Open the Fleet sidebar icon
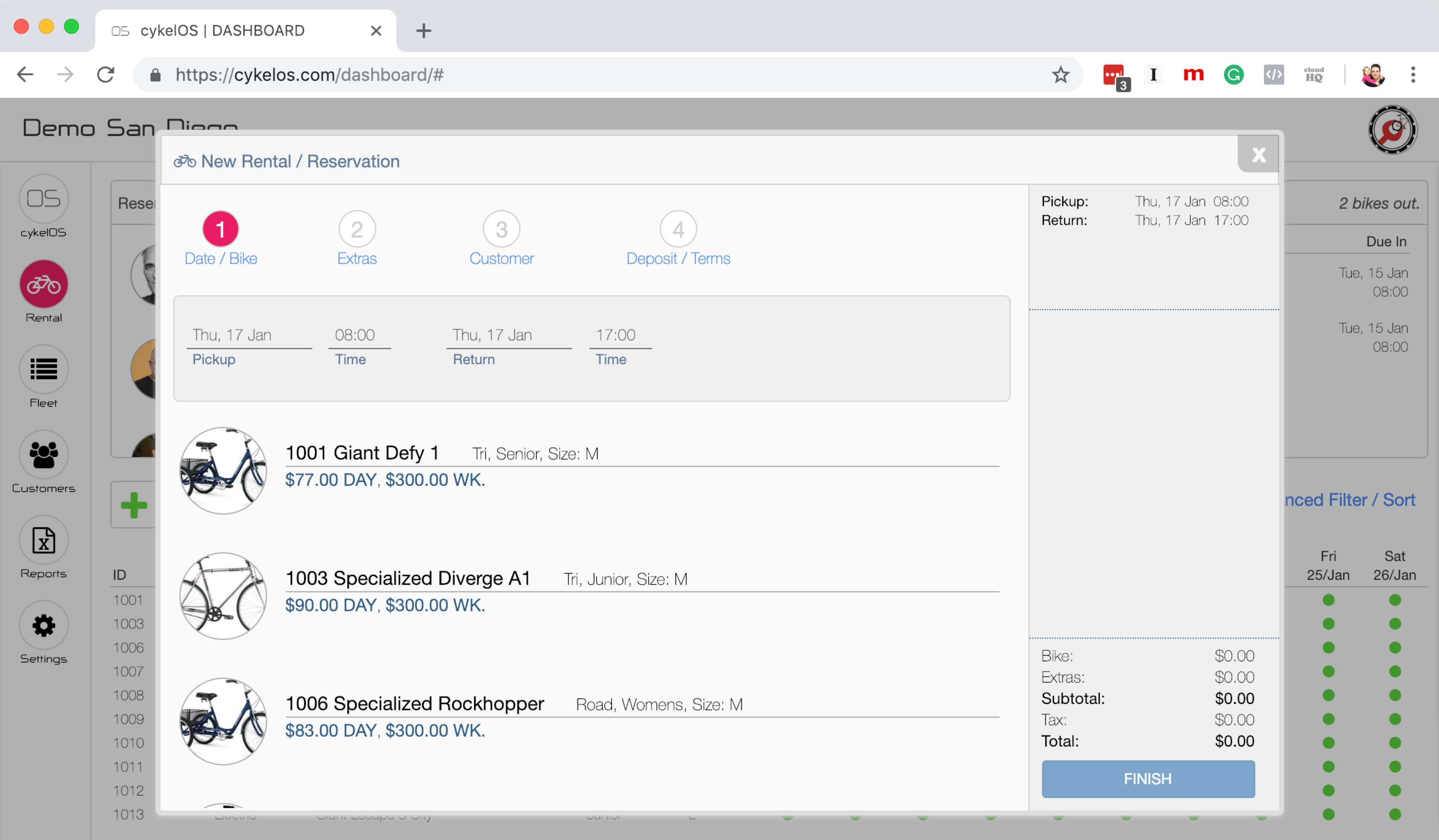The image size is (1439, 840). [x=43, y=369]
